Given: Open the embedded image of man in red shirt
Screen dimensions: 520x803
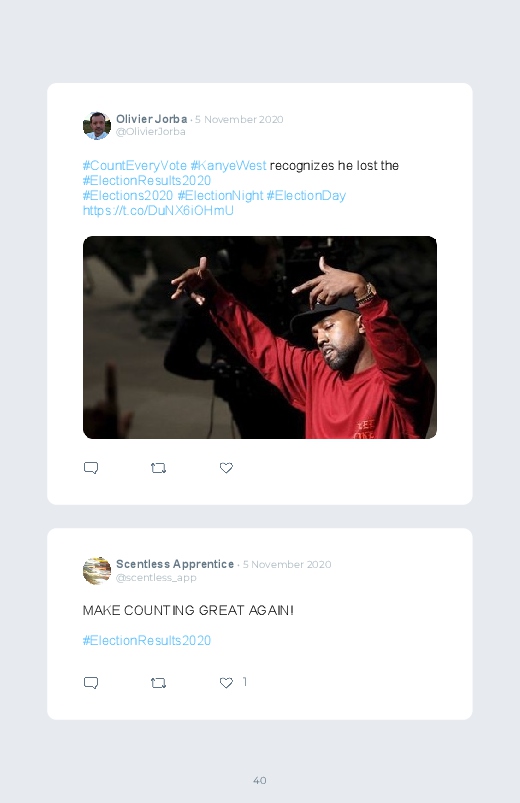Looking at the screenshot, I should 260,337.
